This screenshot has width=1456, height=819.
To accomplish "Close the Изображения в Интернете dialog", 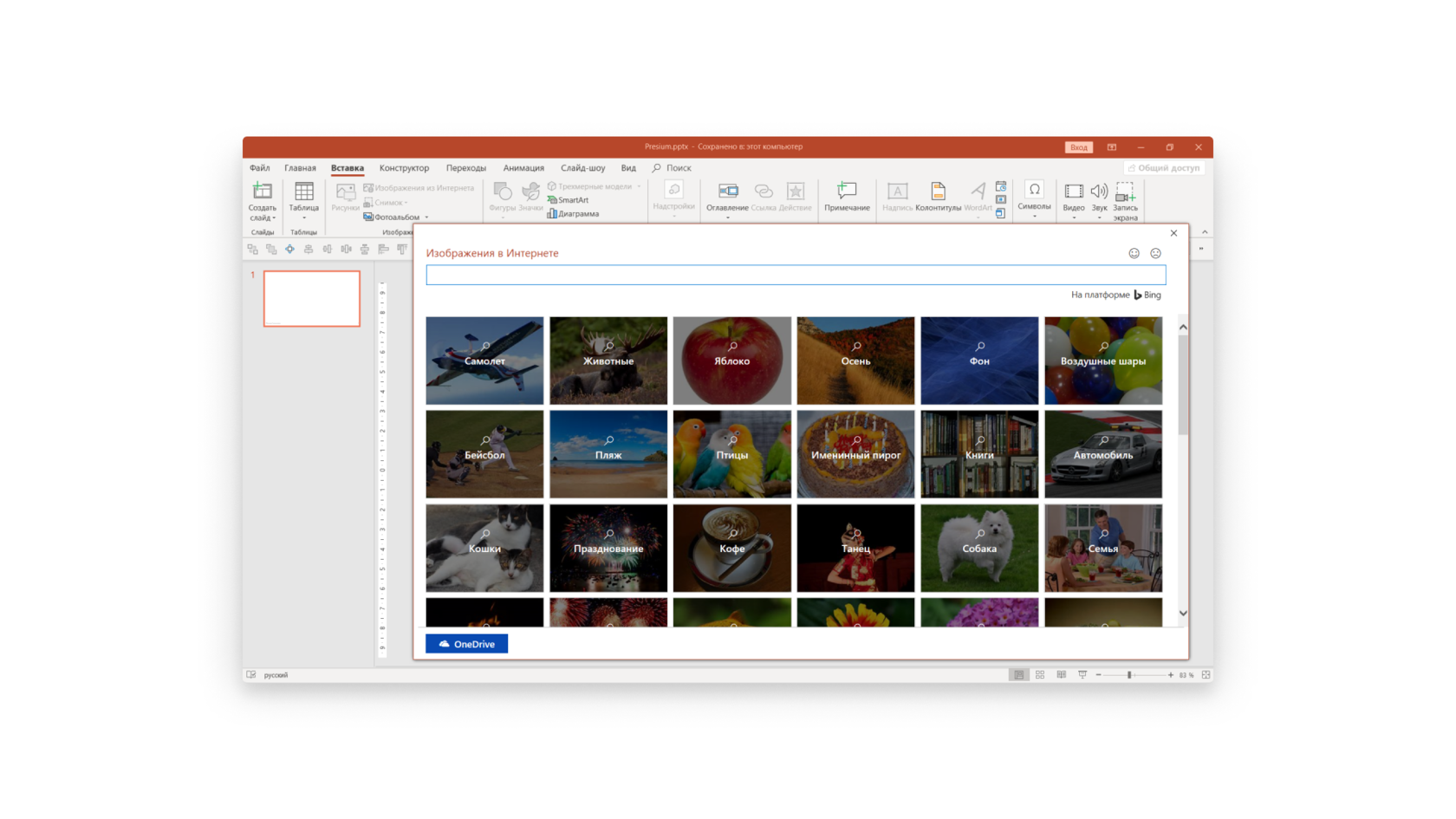I will pos(1173,233).
